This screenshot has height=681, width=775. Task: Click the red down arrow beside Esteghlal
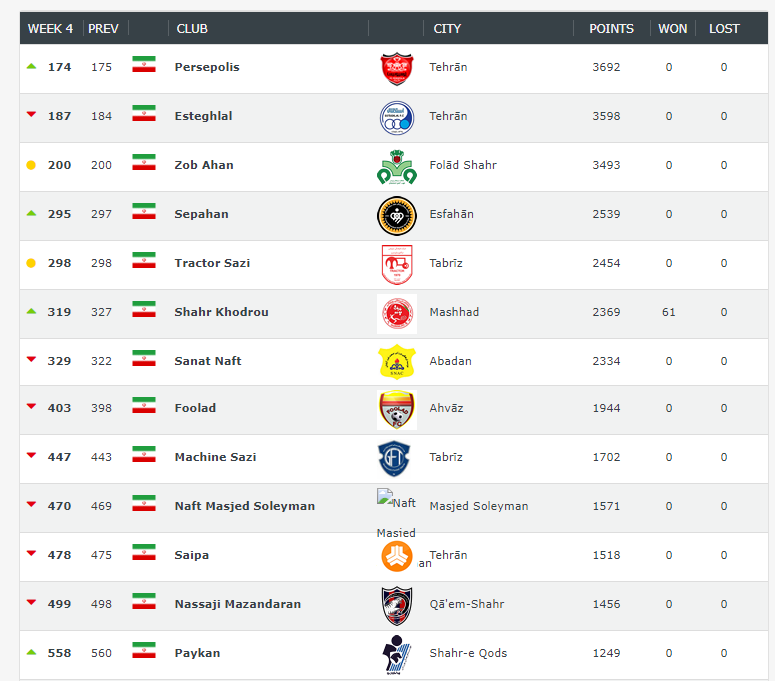(x=31, y=116)
